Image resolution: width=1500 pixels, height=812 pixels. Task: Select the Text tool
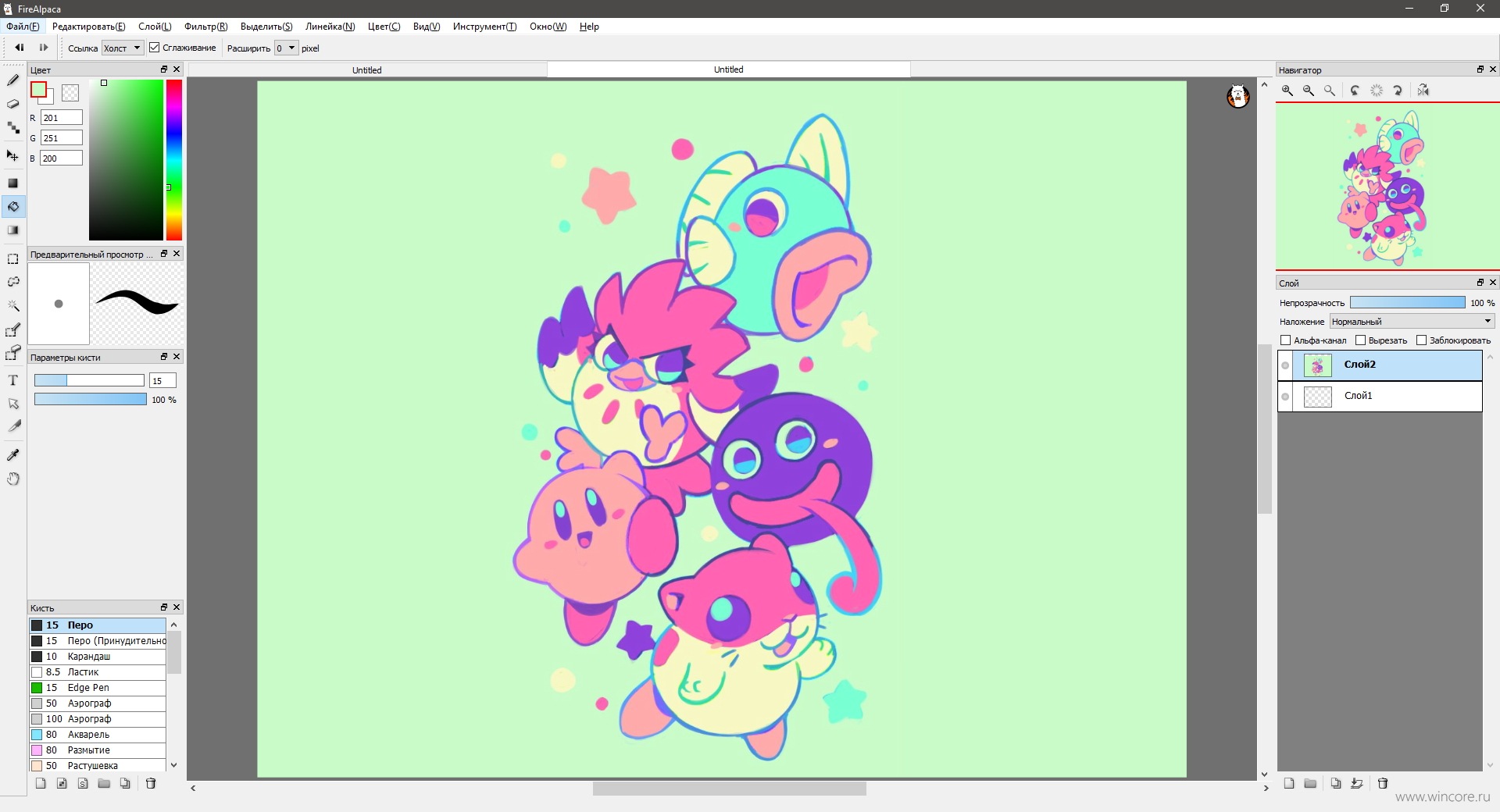click(x=13, y=380)
